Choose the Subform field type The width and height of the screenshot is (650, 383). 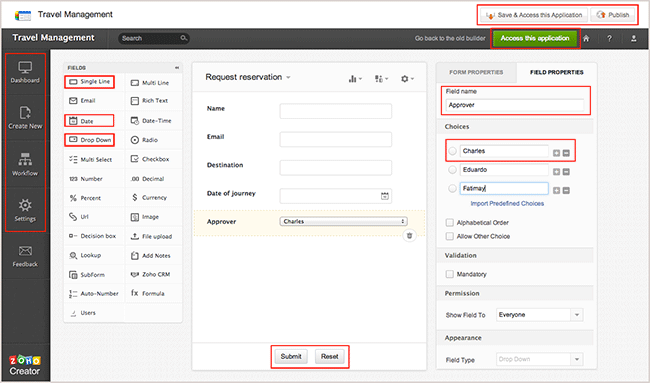coord(87,275)
